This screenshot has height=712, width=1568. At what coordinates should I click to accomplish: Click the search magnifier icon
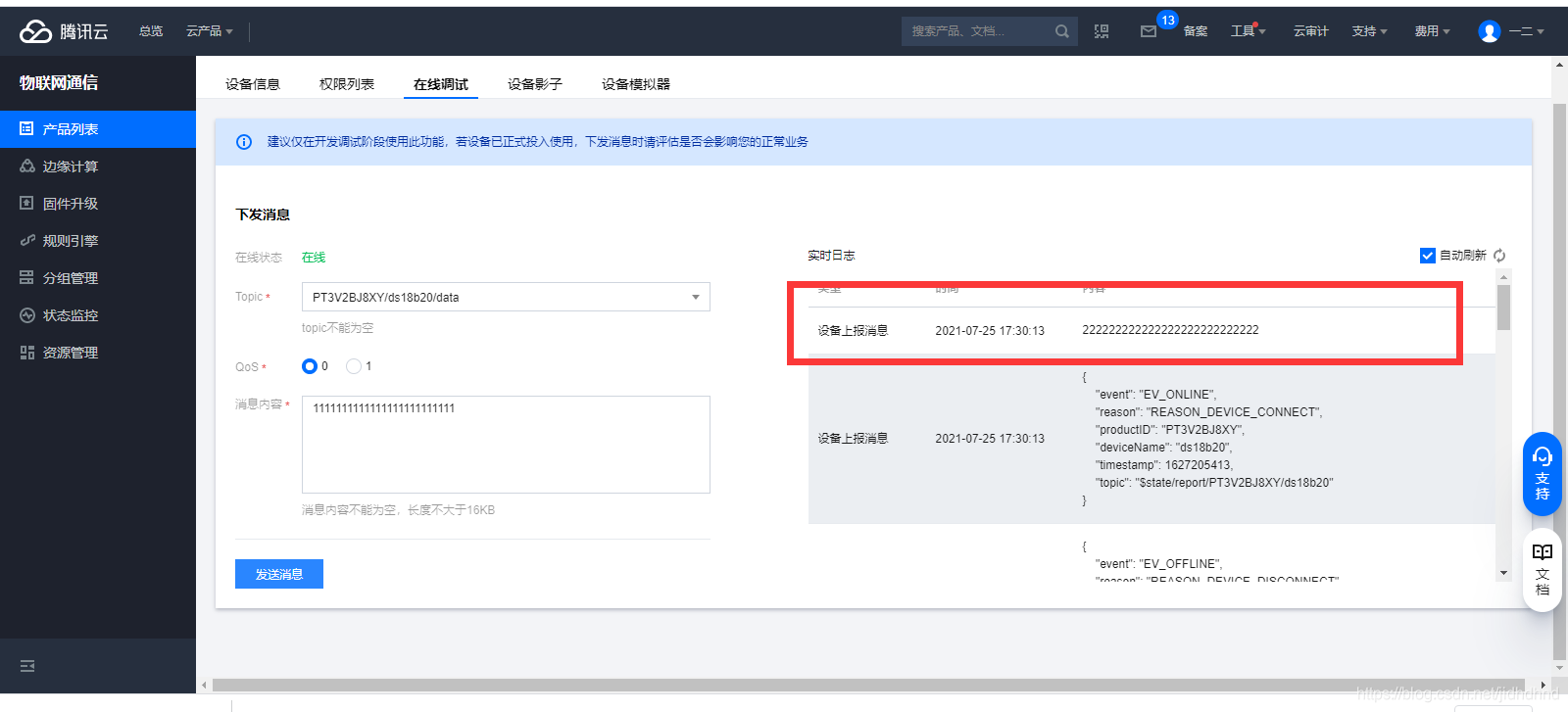point(1061,31)
